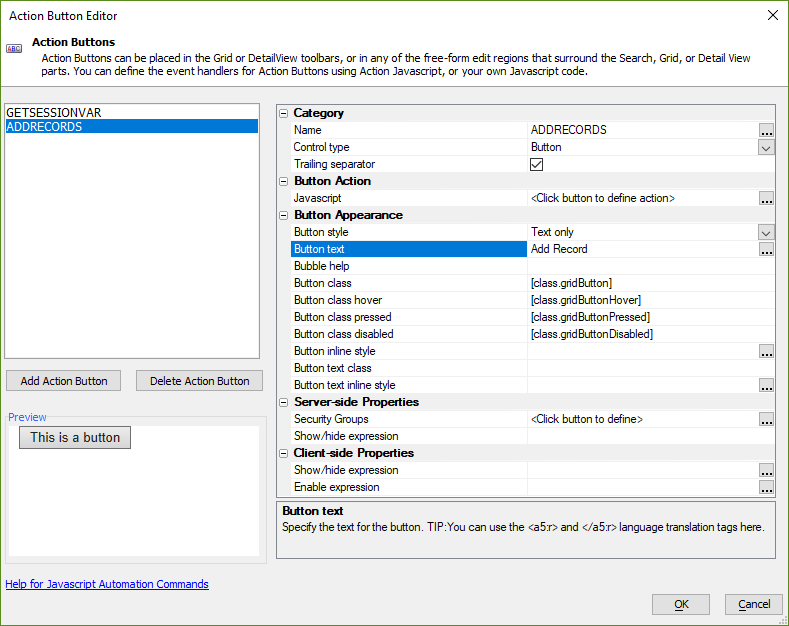Open Help for Javascript Automation Commands link

pyautogui.click(x=107, y=584)
